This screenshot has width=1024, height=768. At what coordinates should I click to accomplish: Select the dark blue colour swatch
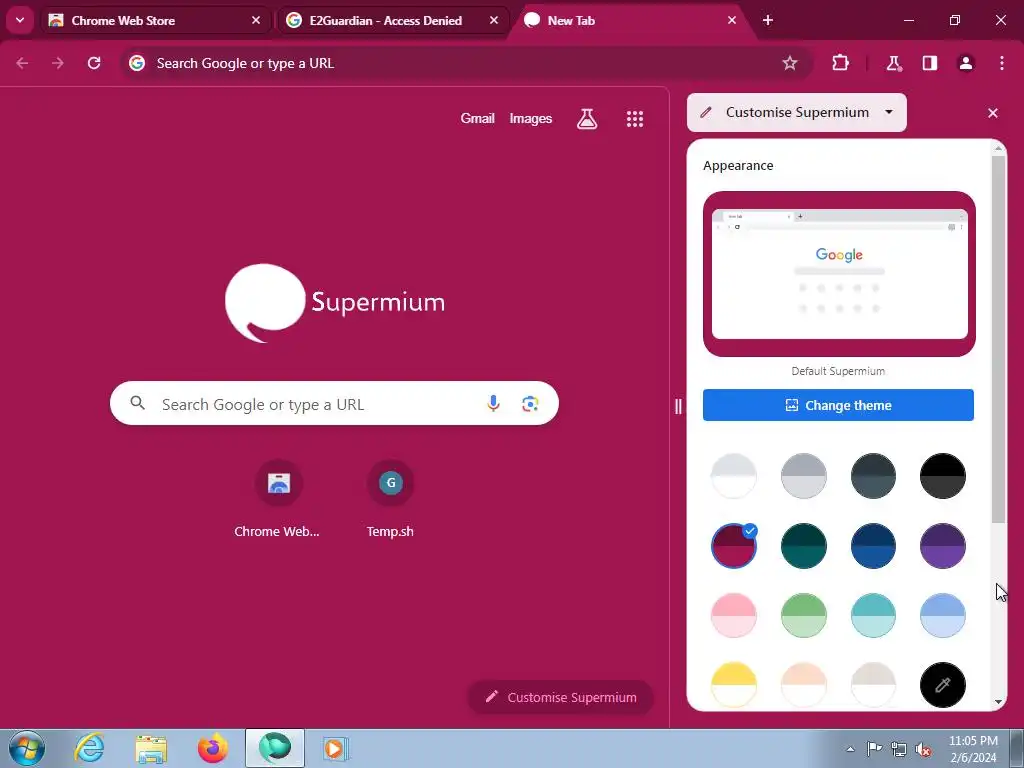pyautogui.click(x=873, y=545)
